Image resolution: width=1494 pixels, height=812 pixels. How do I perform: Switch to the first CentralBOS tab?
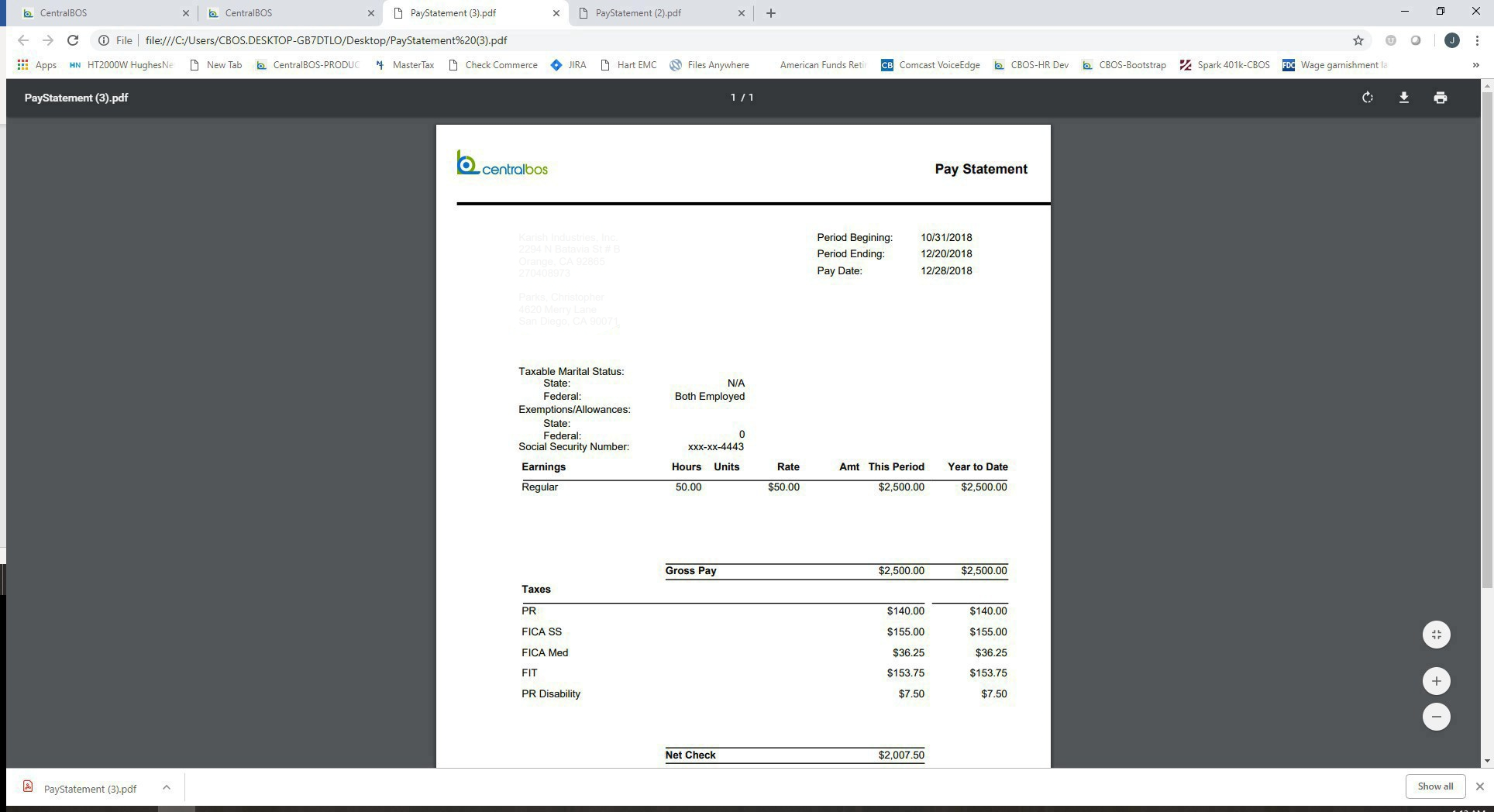coord(101,13)
